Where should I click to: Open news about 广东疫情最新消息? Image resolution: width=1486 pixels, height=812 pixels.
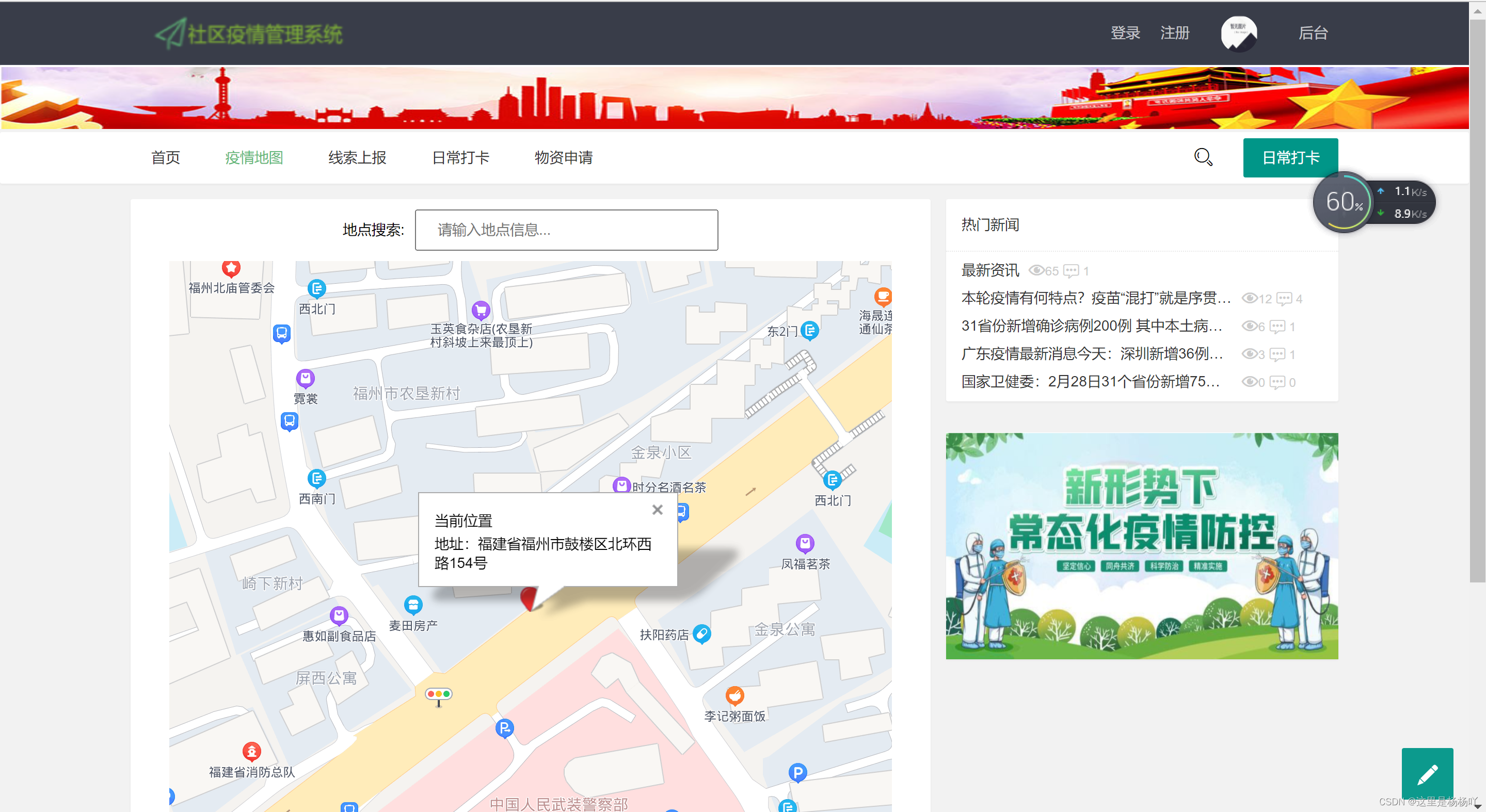[1092, 354]
